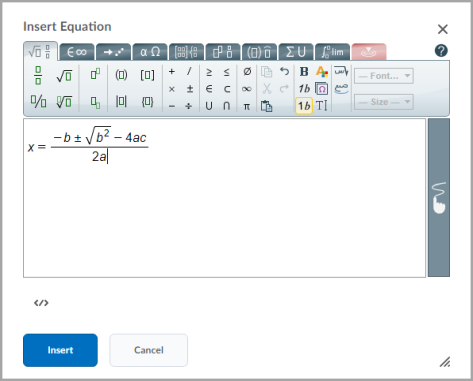Insert the pi symbol
This screenshot has height=381, width=473.
(x=247, y=106)
